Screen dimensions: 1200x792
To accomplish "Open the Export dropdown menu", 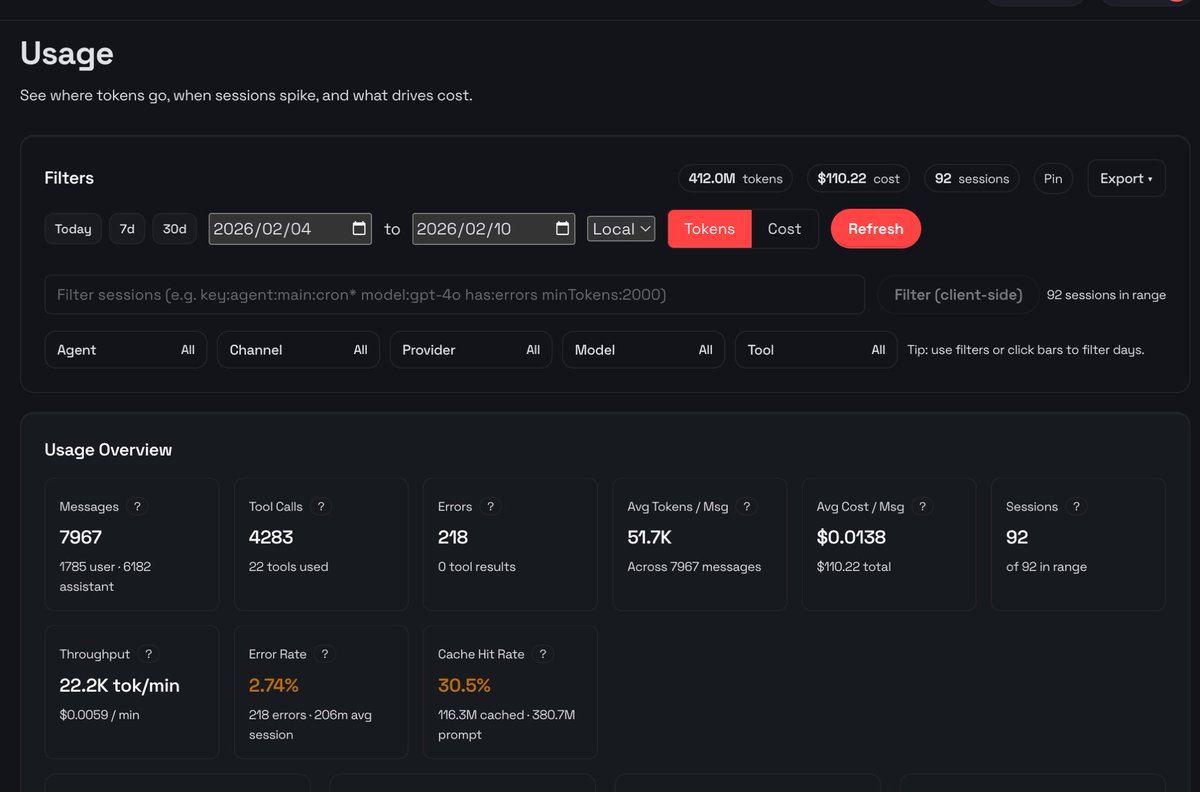I will point(1126,178).
